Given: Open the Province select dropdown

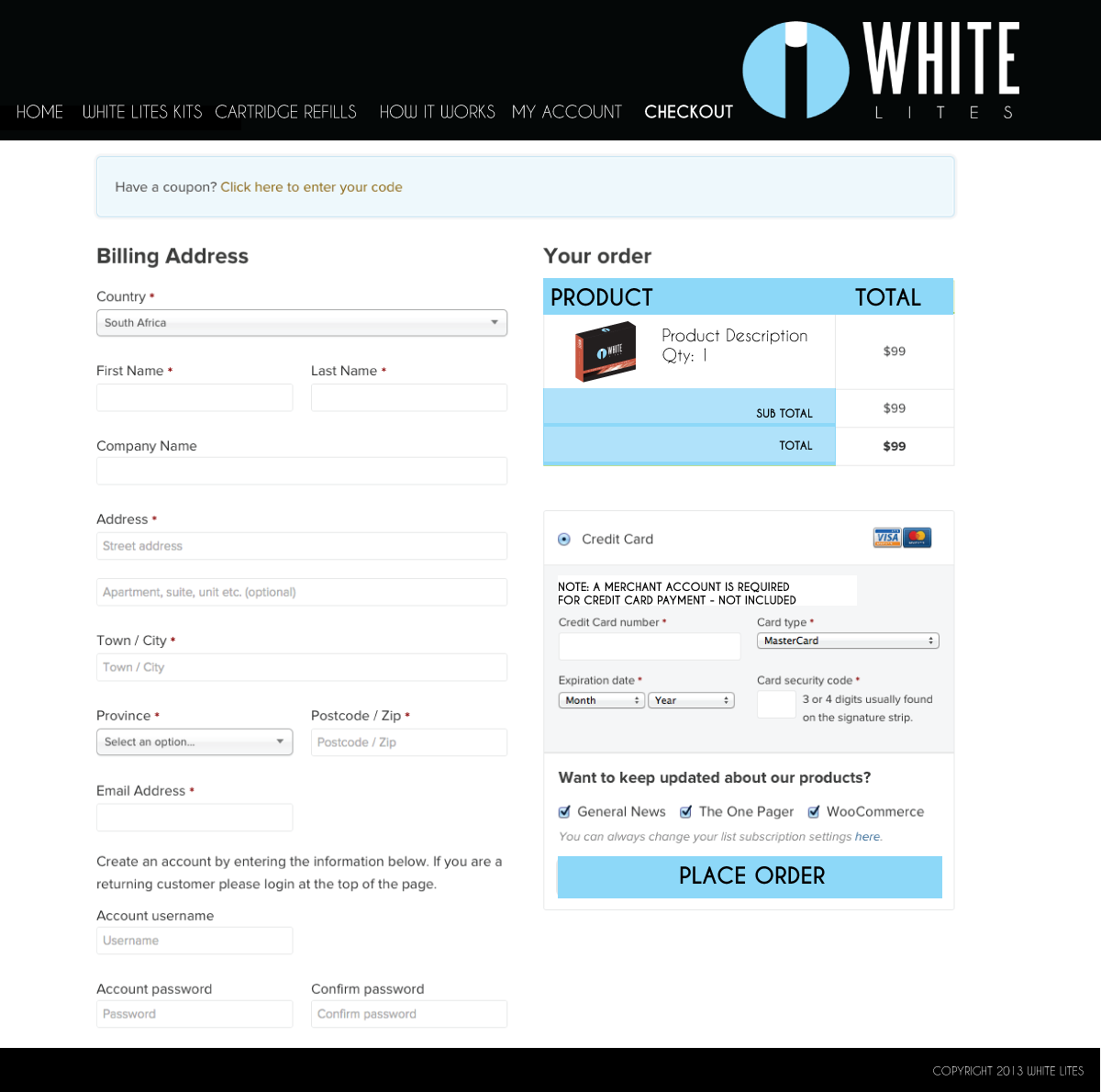Looking at the screenshot, I should (x=195, y=741).
